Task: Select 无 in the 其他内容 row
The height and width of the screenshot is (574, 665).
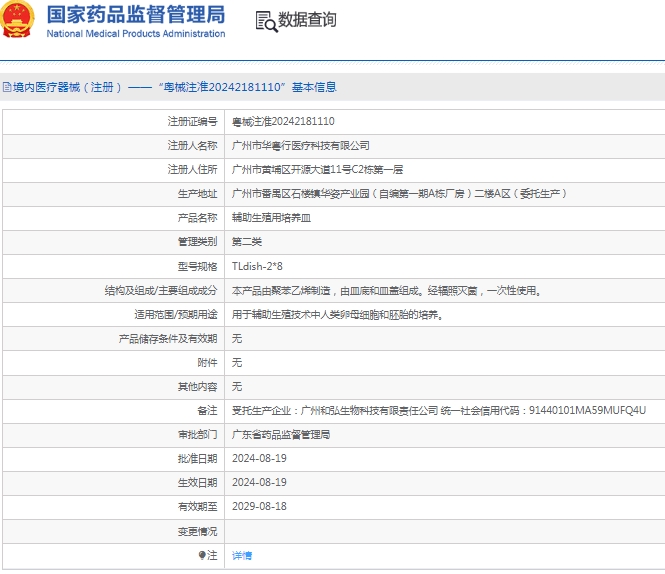Action: coord(237,386)
